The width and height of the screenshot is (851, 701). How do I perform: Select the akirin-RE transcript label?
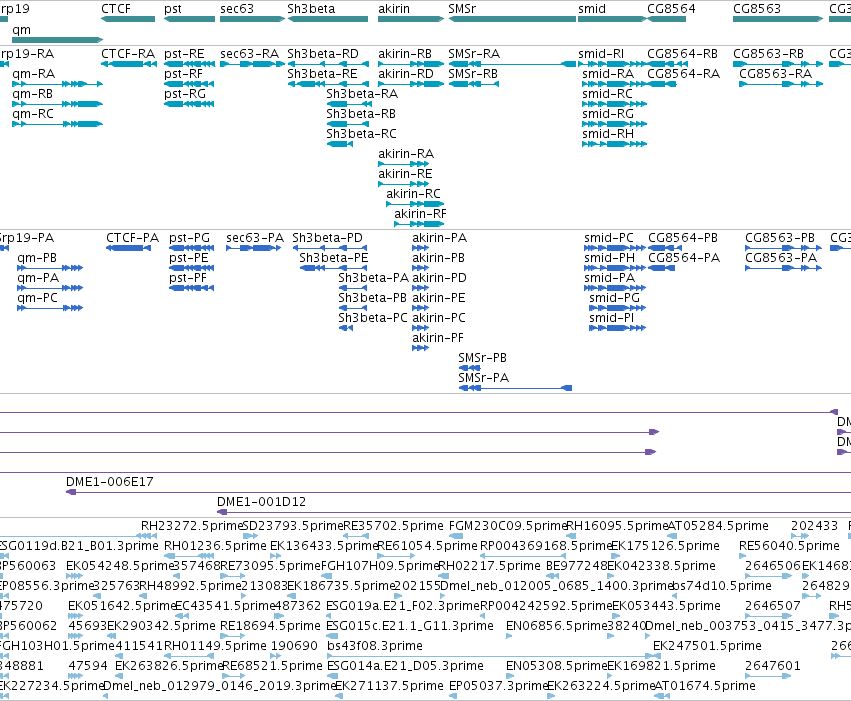click(405, 174)
